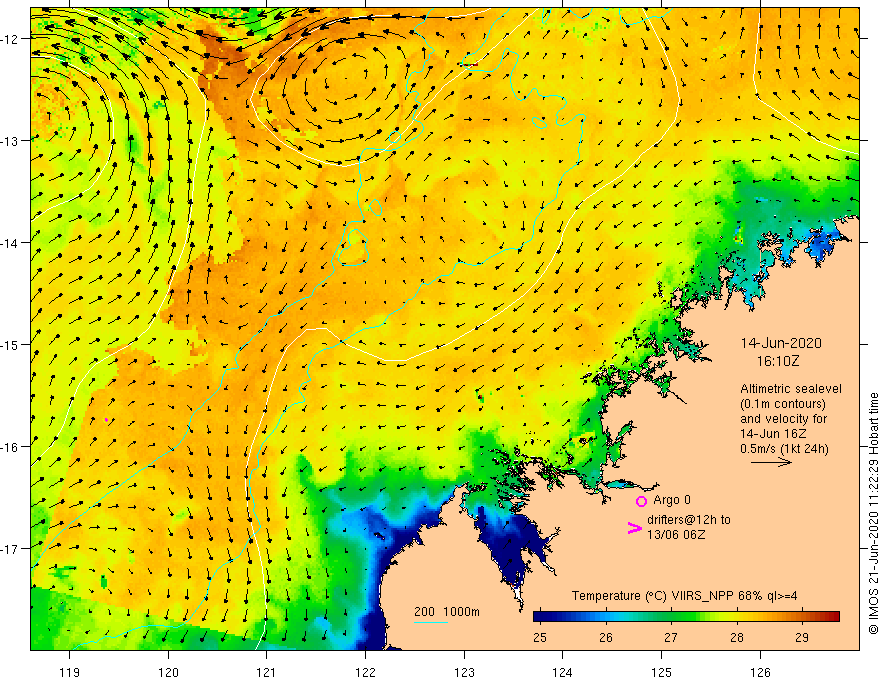Click the cyan 200 1000m depth line sample
Viewport: 880px width, 680px height.
pyautogui.click(x=430, y=622)
